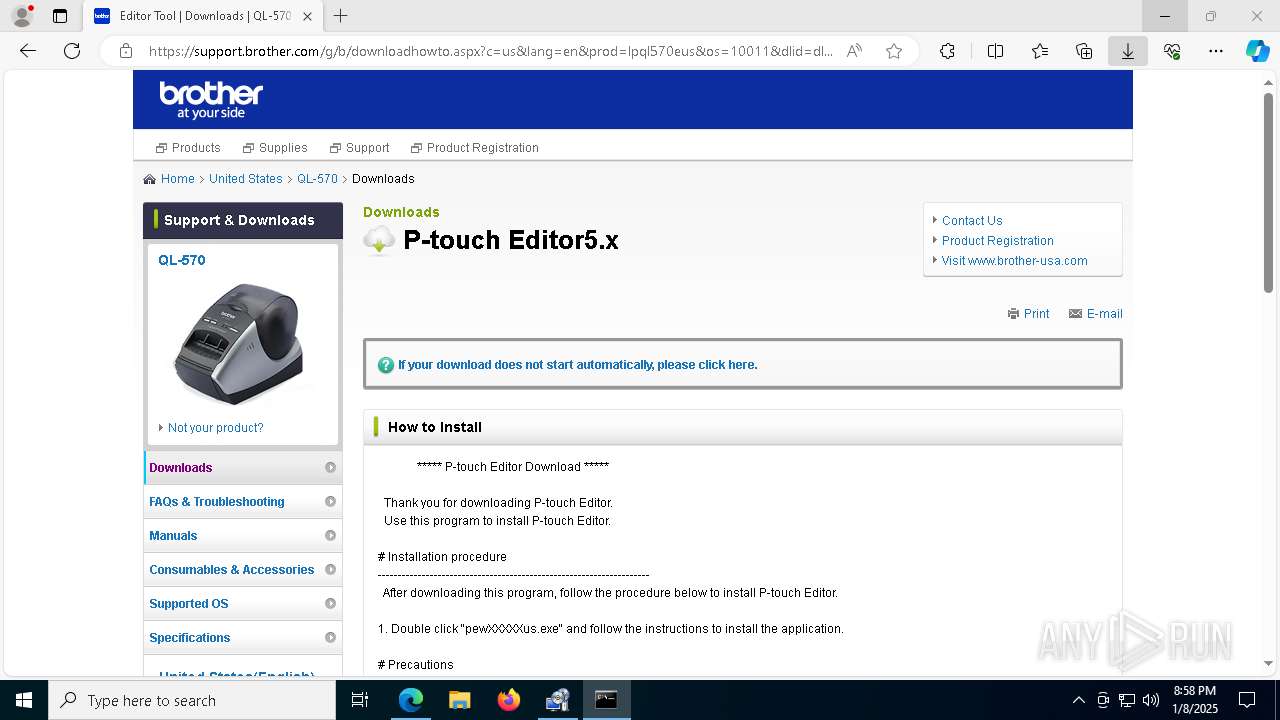
Task: View site information lock icon
Action: coord(126,51)
